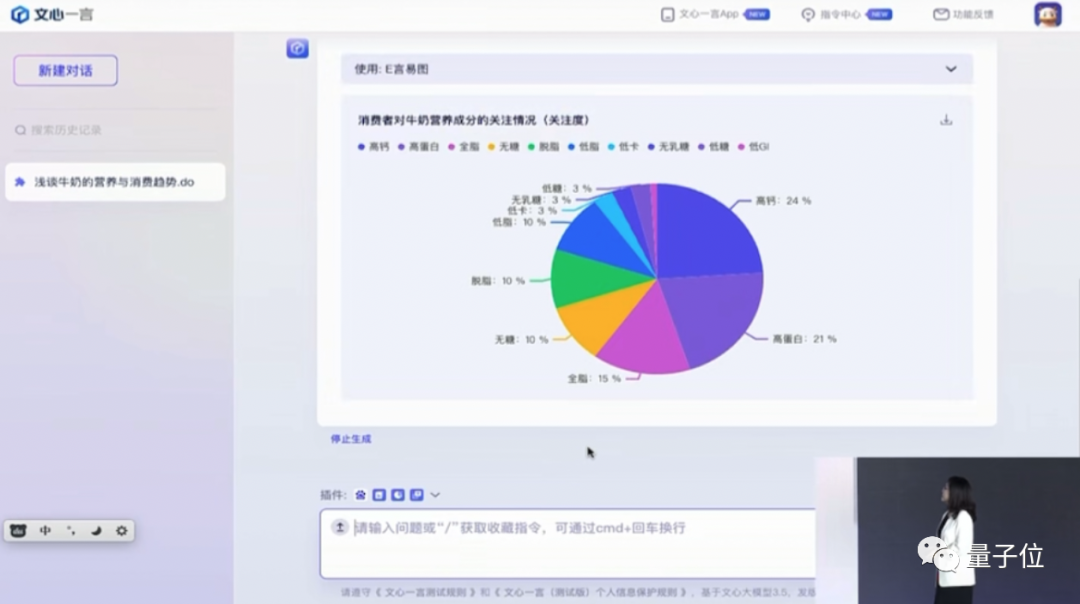Toggle the 低GI legend item
This screenshot has width=1080, height=604.
[754, 147]
